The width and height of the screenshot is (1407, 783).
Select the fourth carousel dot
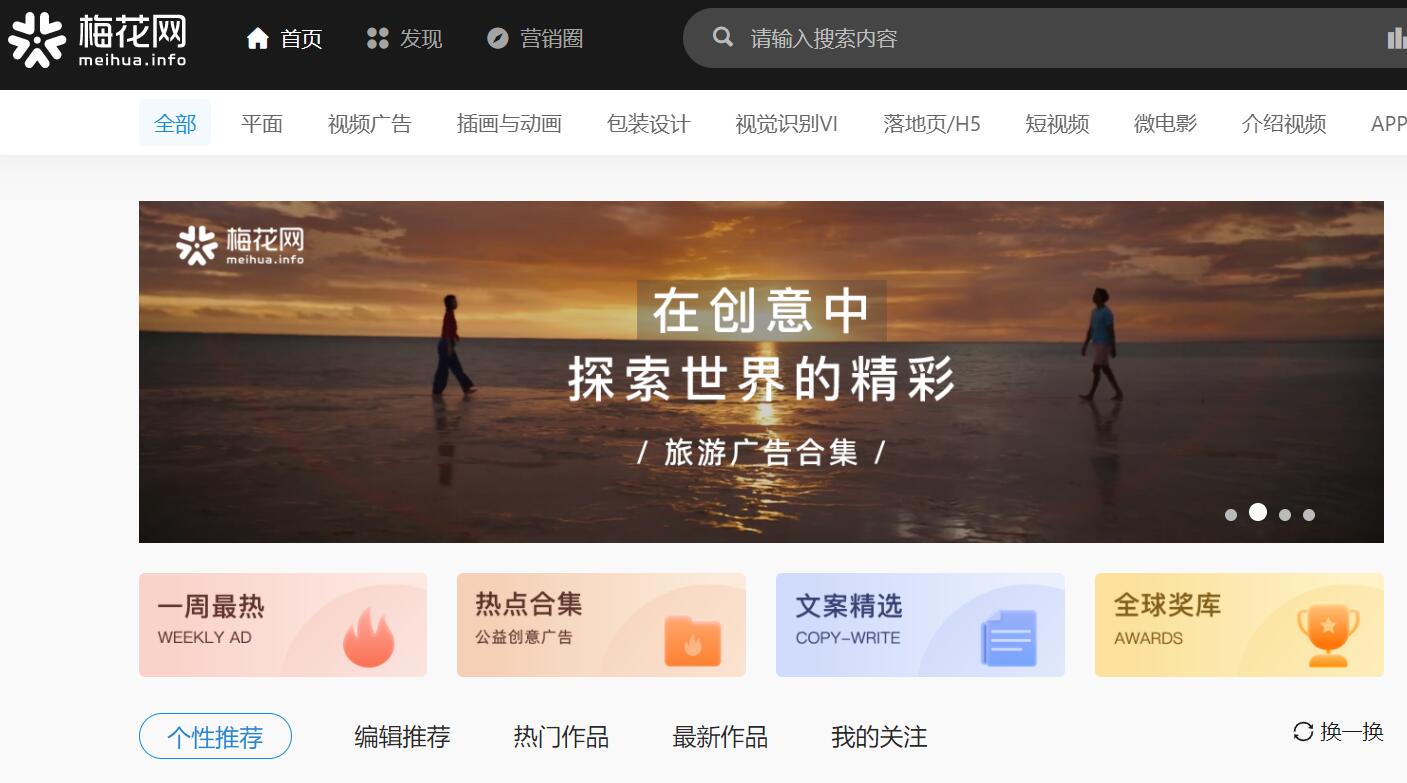tap(1309, 515)
